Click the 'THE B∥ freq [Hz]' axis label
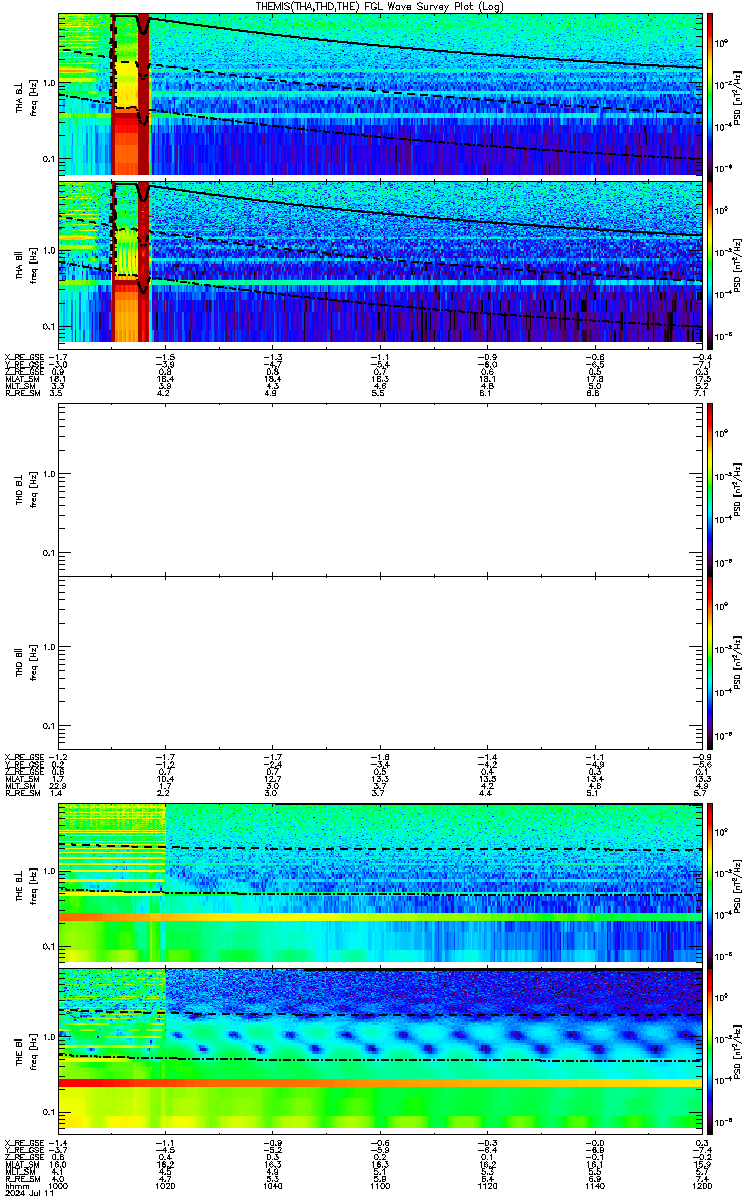This screenshot has width=750, height=1200. [27, 1050]
